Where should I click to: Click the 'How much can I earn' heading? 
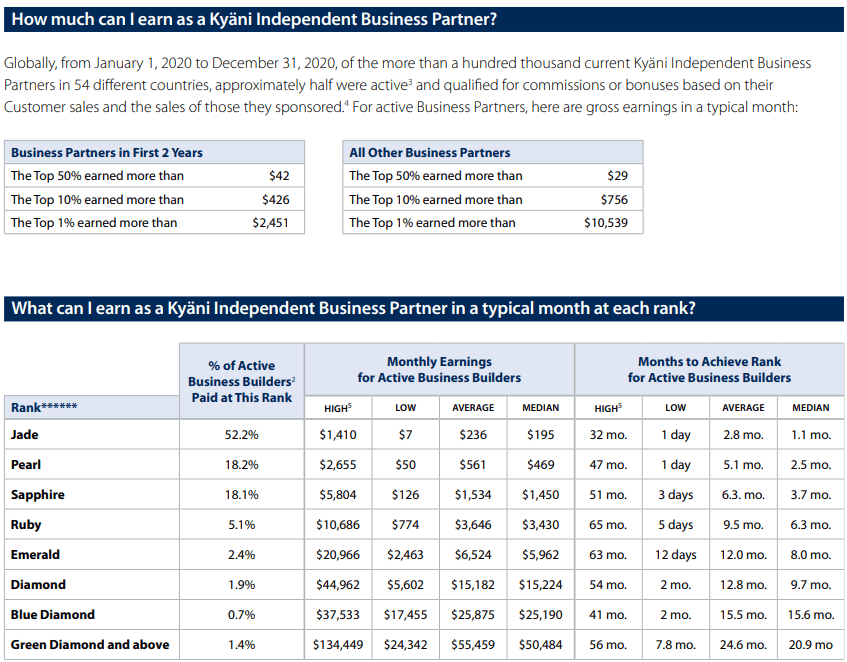coord(254,19)
